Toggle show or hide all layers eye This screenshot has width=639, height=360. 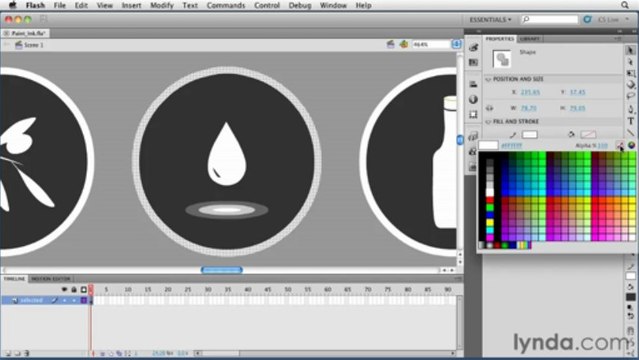pyautogui.click(x=64, y=289)
